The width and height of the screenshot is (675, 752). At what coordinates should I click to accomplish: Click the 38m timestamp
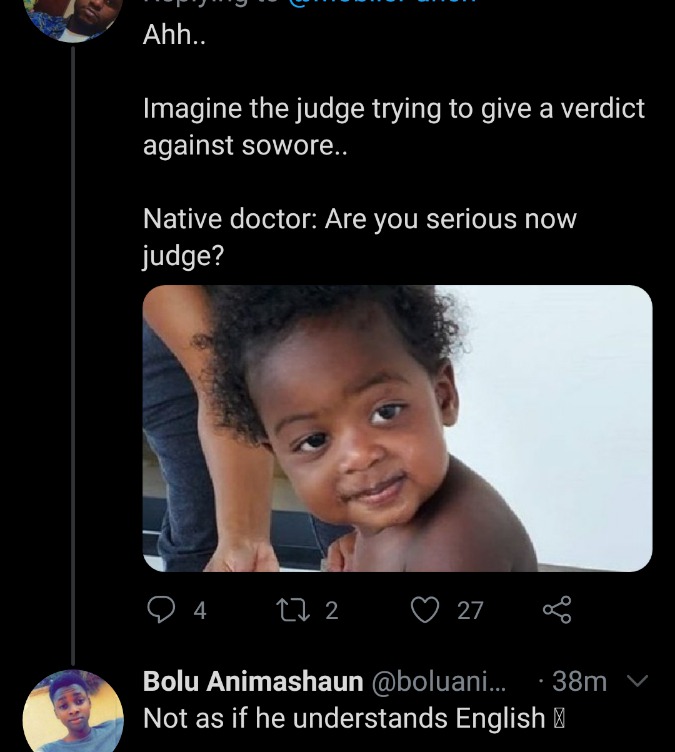tap(579, 681)
